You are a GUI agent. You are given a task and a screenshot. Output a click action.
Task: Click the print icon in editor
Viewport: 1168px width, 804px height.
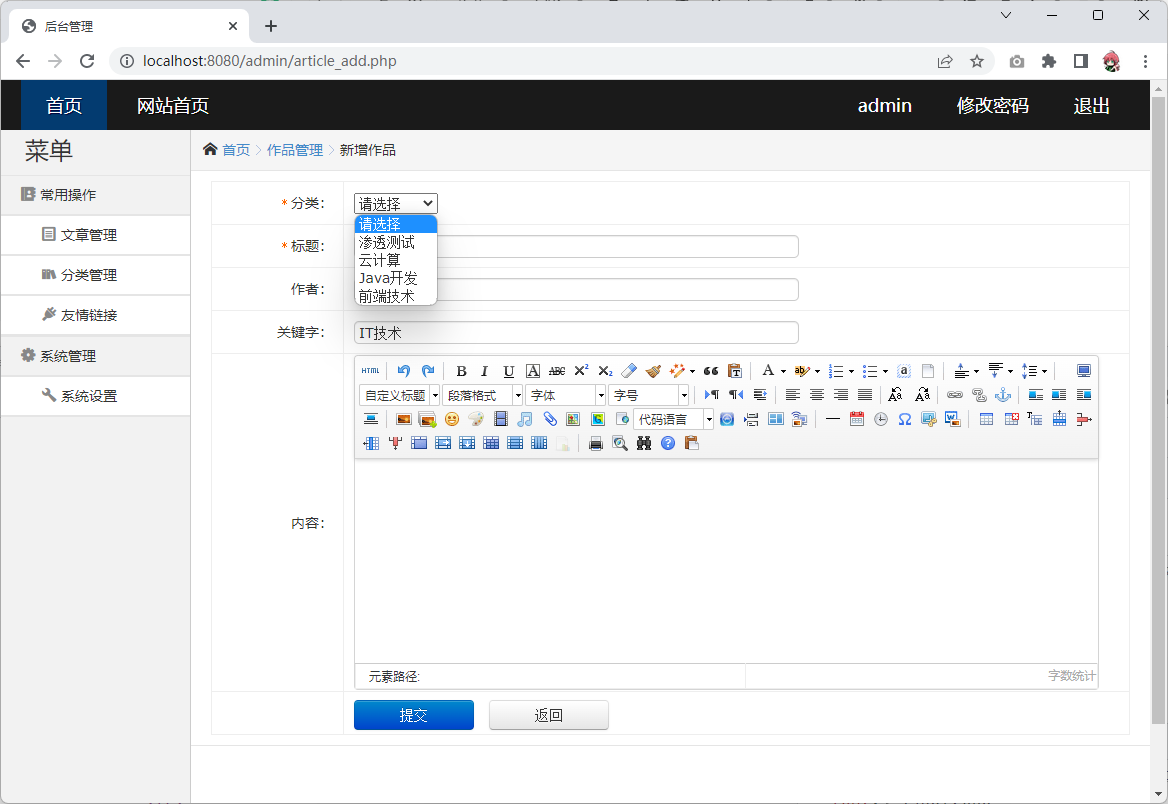point(596,443)
